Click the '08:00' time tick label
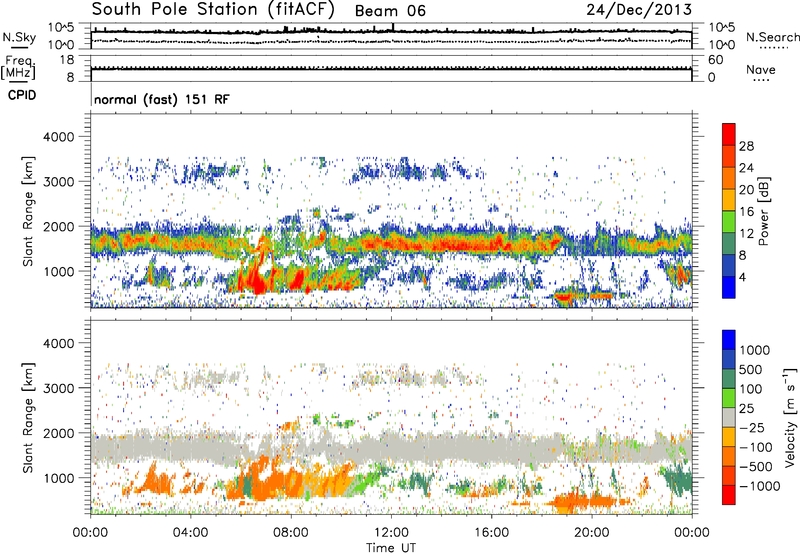 point(291,533)
